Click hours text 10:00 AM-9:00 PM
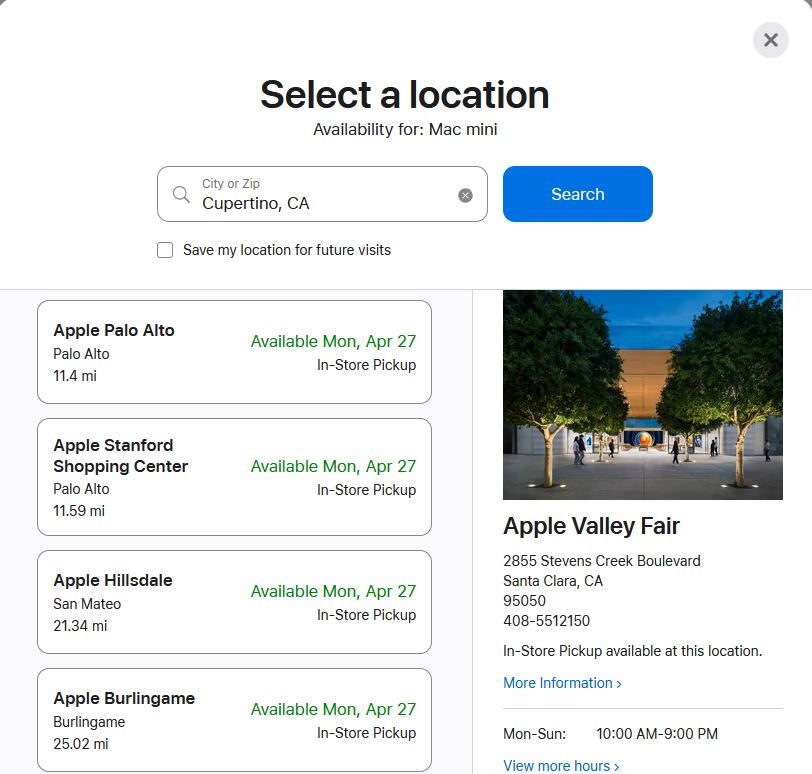 click(x=657, y=734)
